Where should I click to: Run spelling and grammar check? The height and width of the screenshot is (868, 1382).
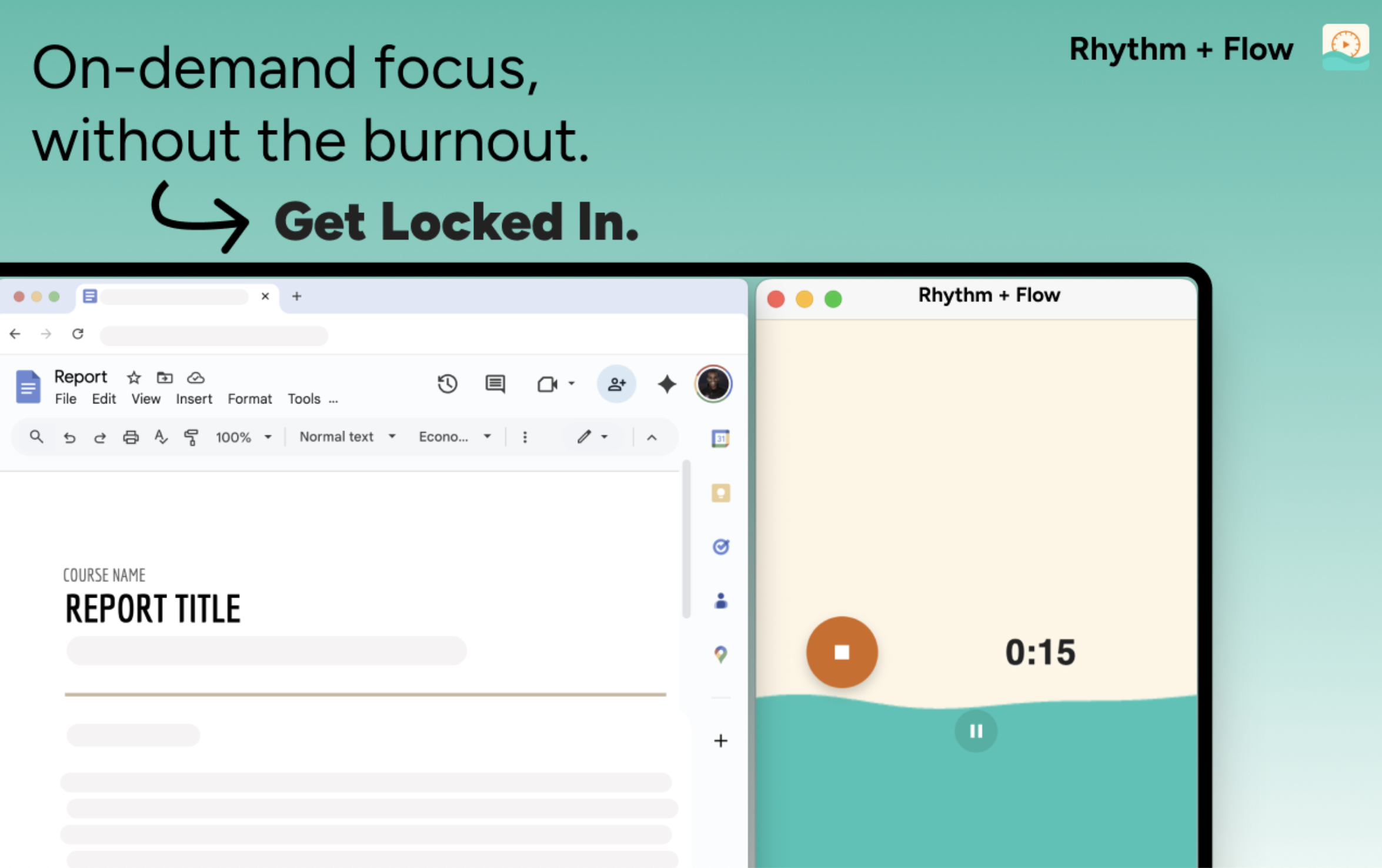click(161, 437)
